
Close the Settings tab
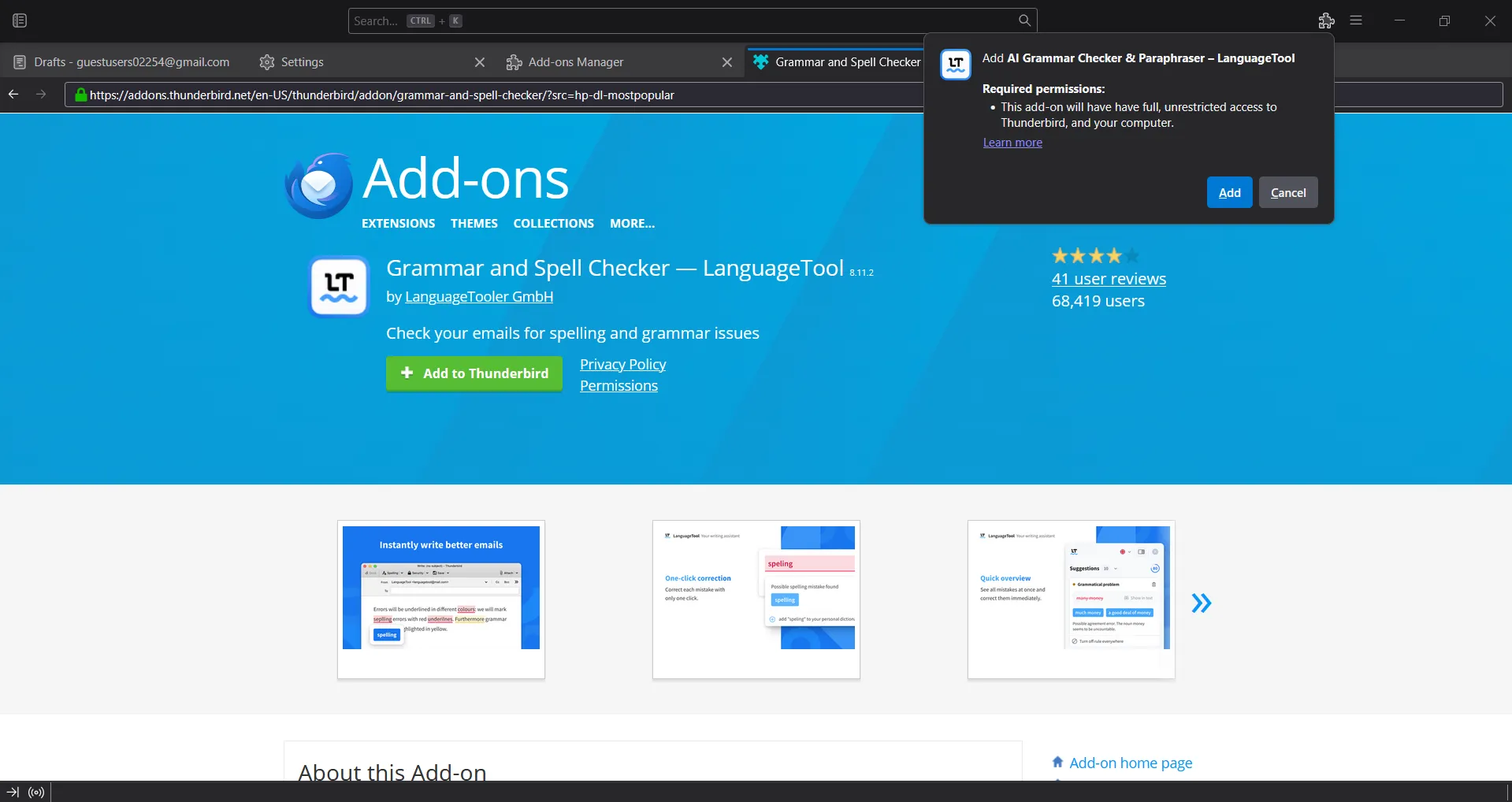click(x=479, y=62)
